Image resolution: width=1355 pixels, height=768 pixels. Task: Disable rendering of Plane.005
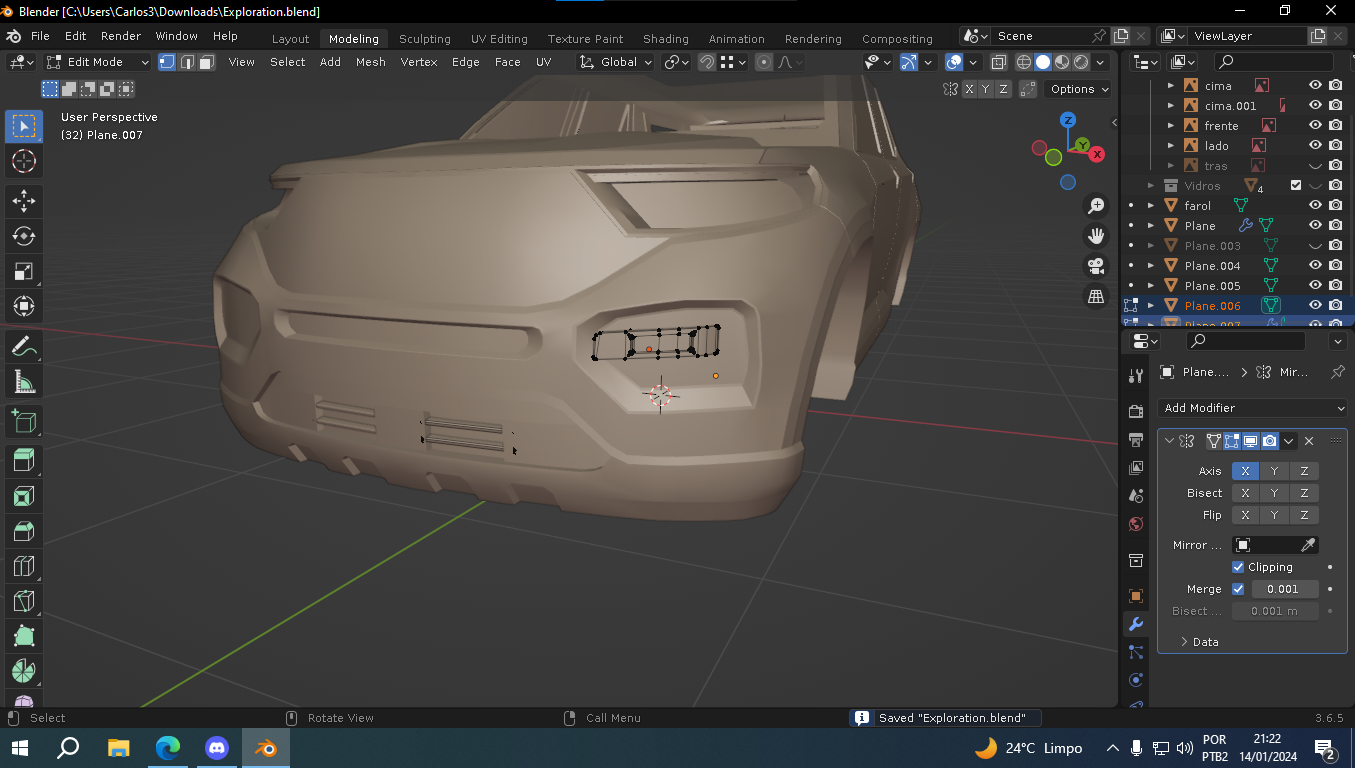pyautogui.click(x=1335, y=286)
